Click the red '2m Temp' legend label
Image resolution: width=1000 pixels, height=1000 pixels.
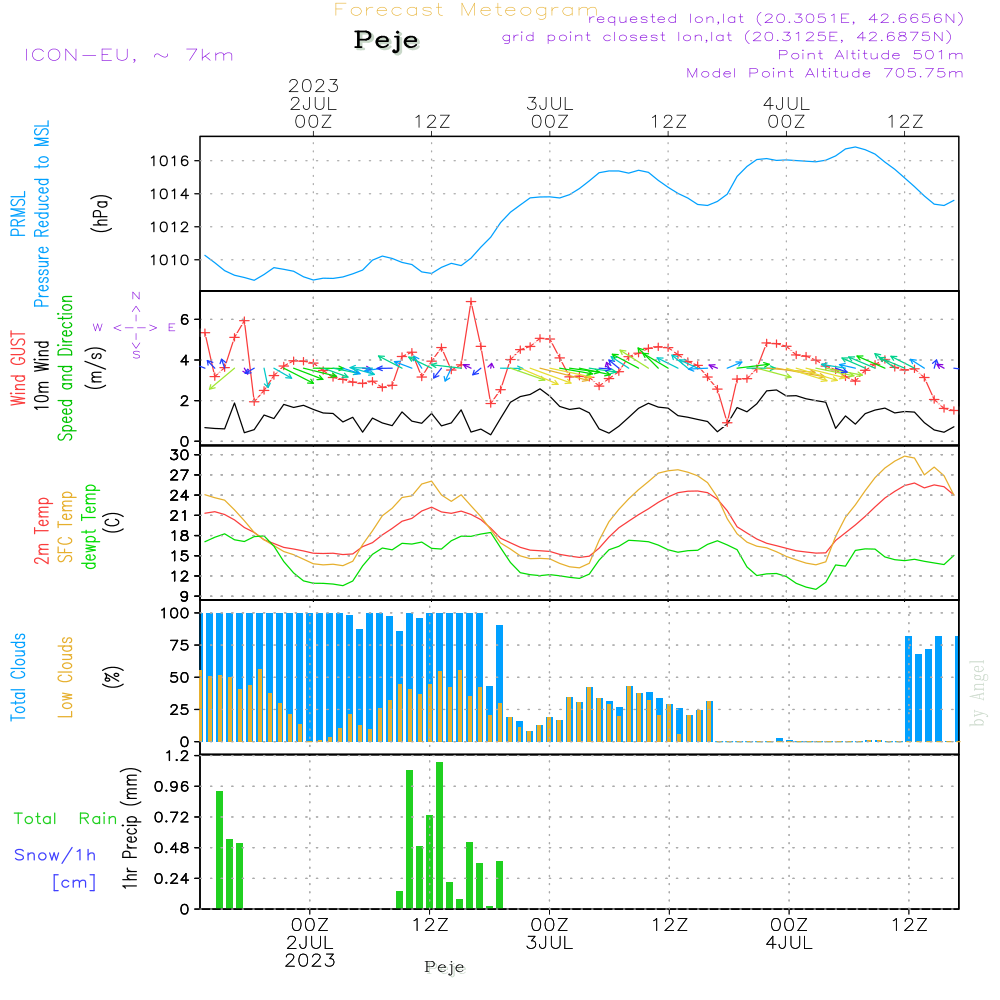tap(41, 531)
